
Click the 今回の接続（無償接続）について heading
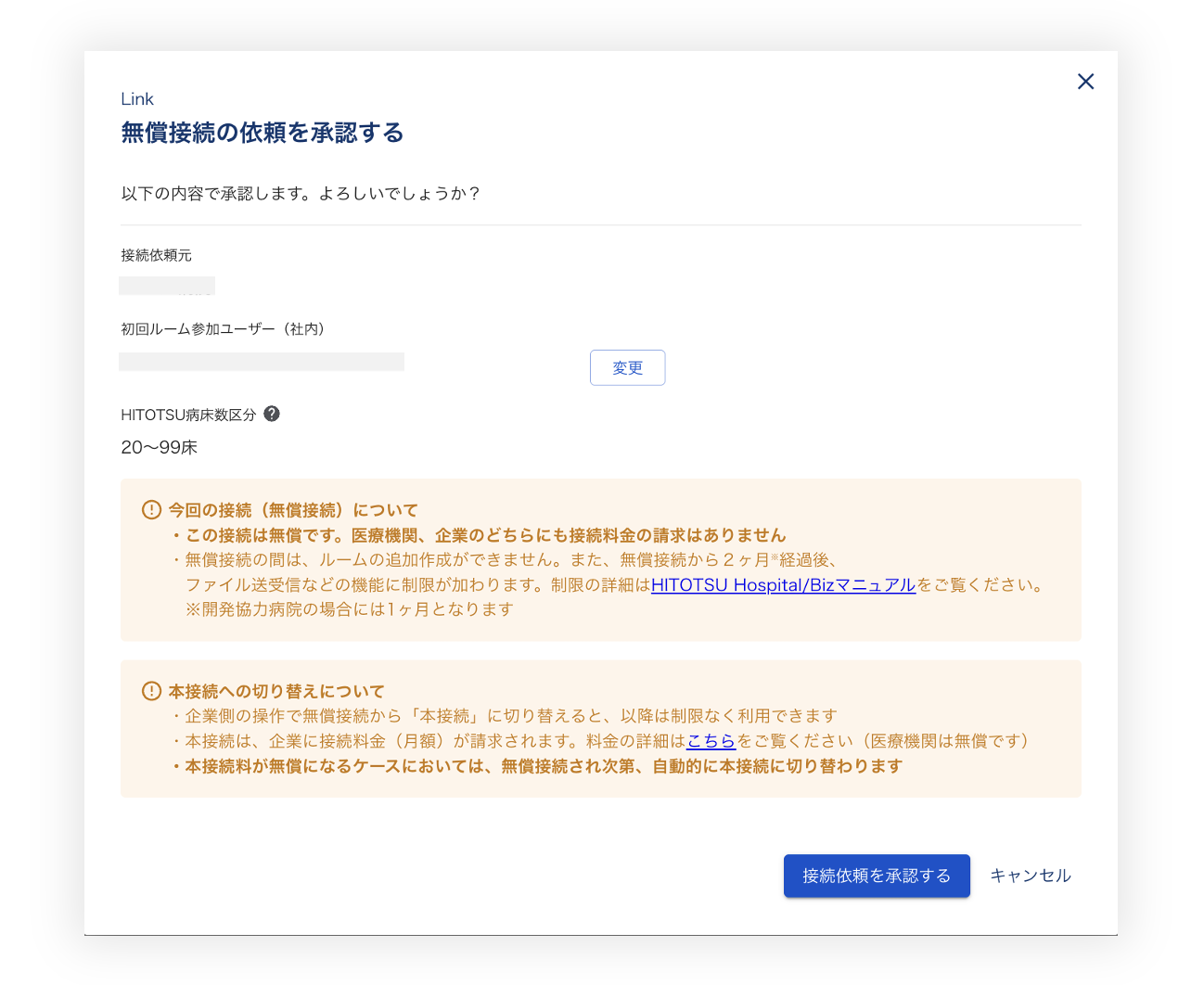[x=293, y=510]
